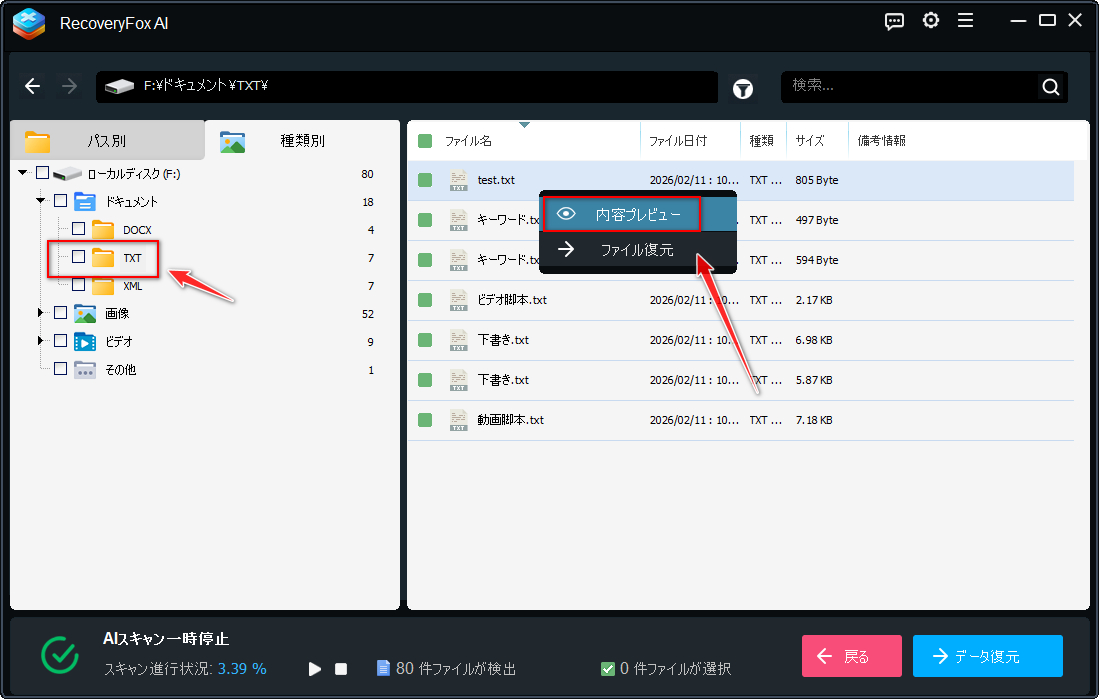The width and height of the screenshot is (1099, 699).
Task: Tick the TXT folder checkbox
Action: (x=78, y=257)
